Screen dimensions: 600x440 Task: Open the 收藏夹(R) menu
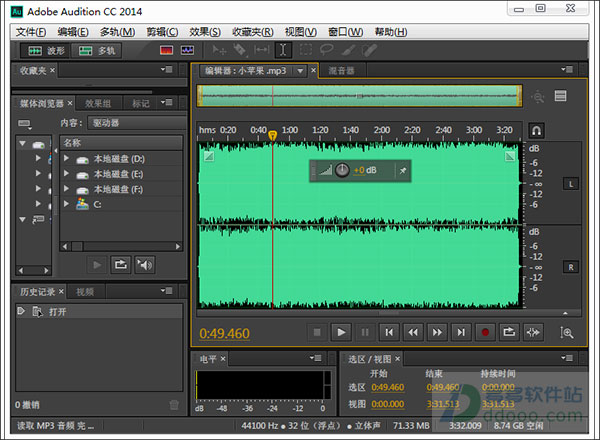pyautogui.click(x=253, y=32)
